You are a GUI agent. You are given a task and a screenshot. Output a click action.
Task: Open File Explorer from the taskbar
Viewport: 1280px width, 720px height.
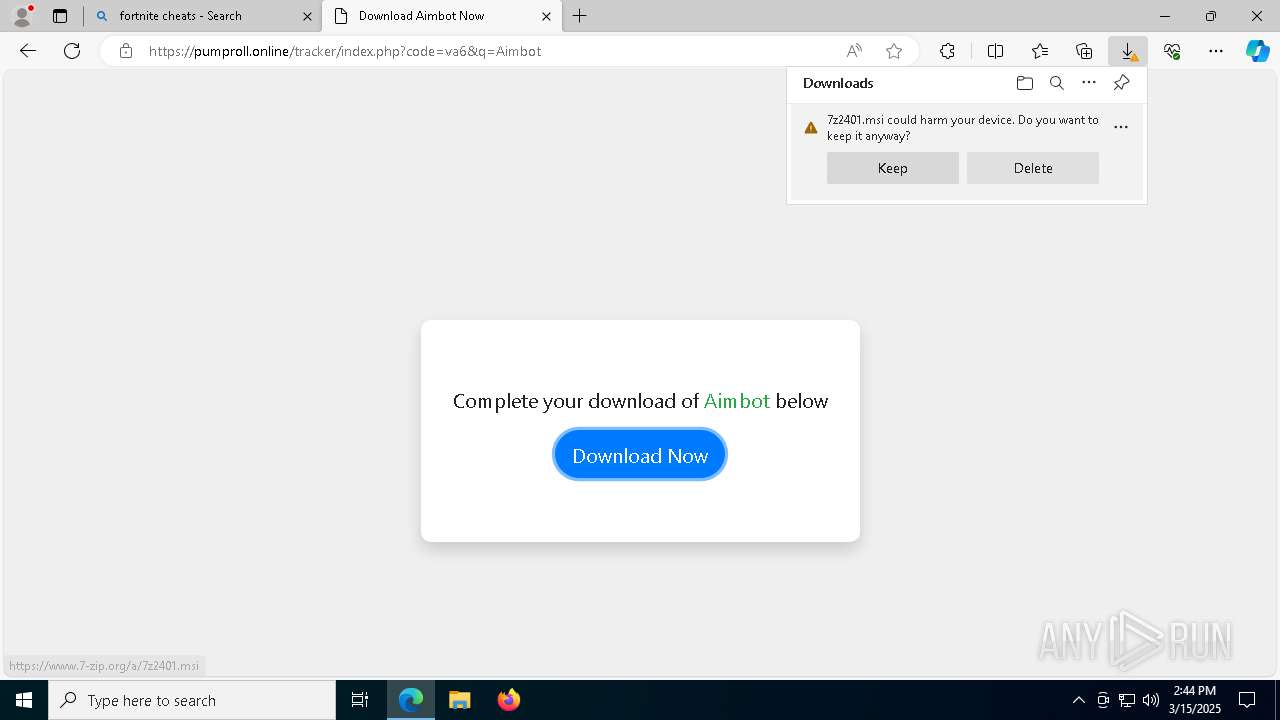[459, 700]
